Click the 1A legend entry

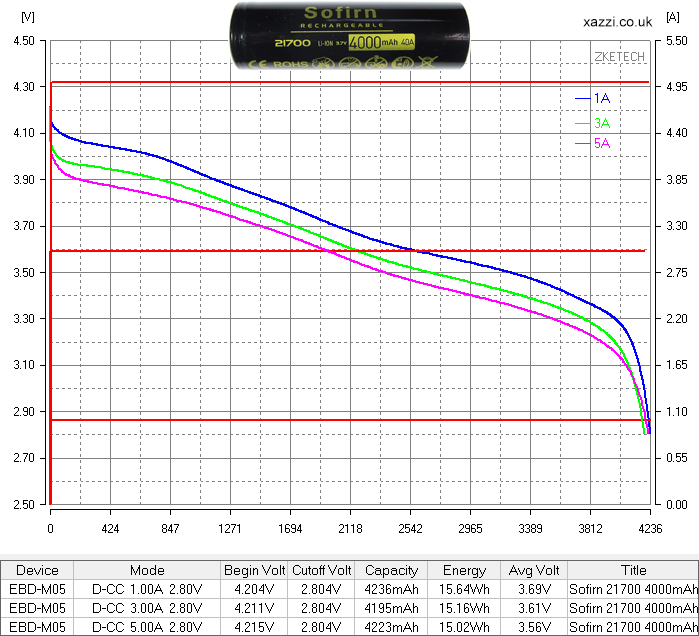point(592,98)
